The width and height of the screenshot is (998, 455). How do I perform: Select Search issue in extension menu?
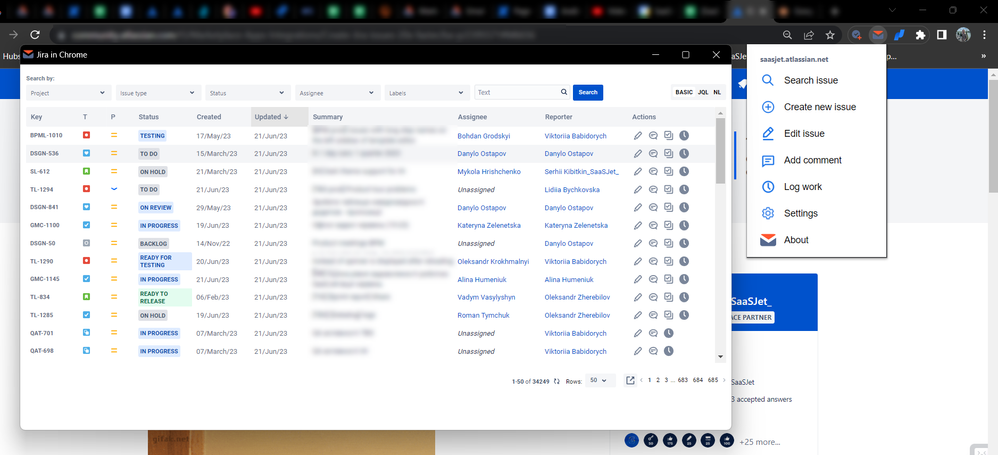point(817,80)
